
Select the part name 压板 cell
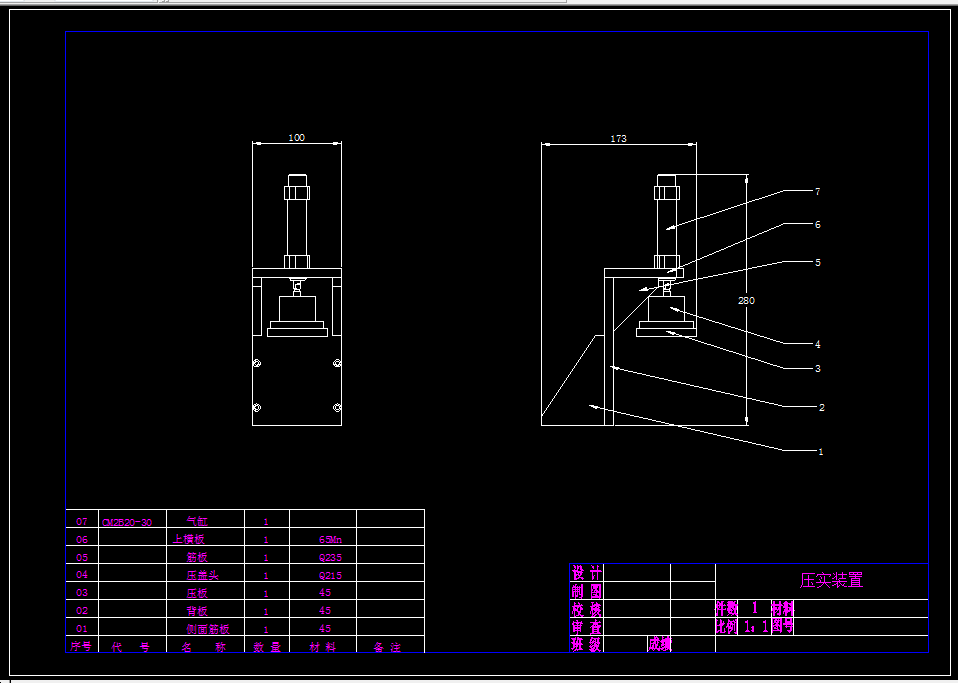[x=197, y=593]
